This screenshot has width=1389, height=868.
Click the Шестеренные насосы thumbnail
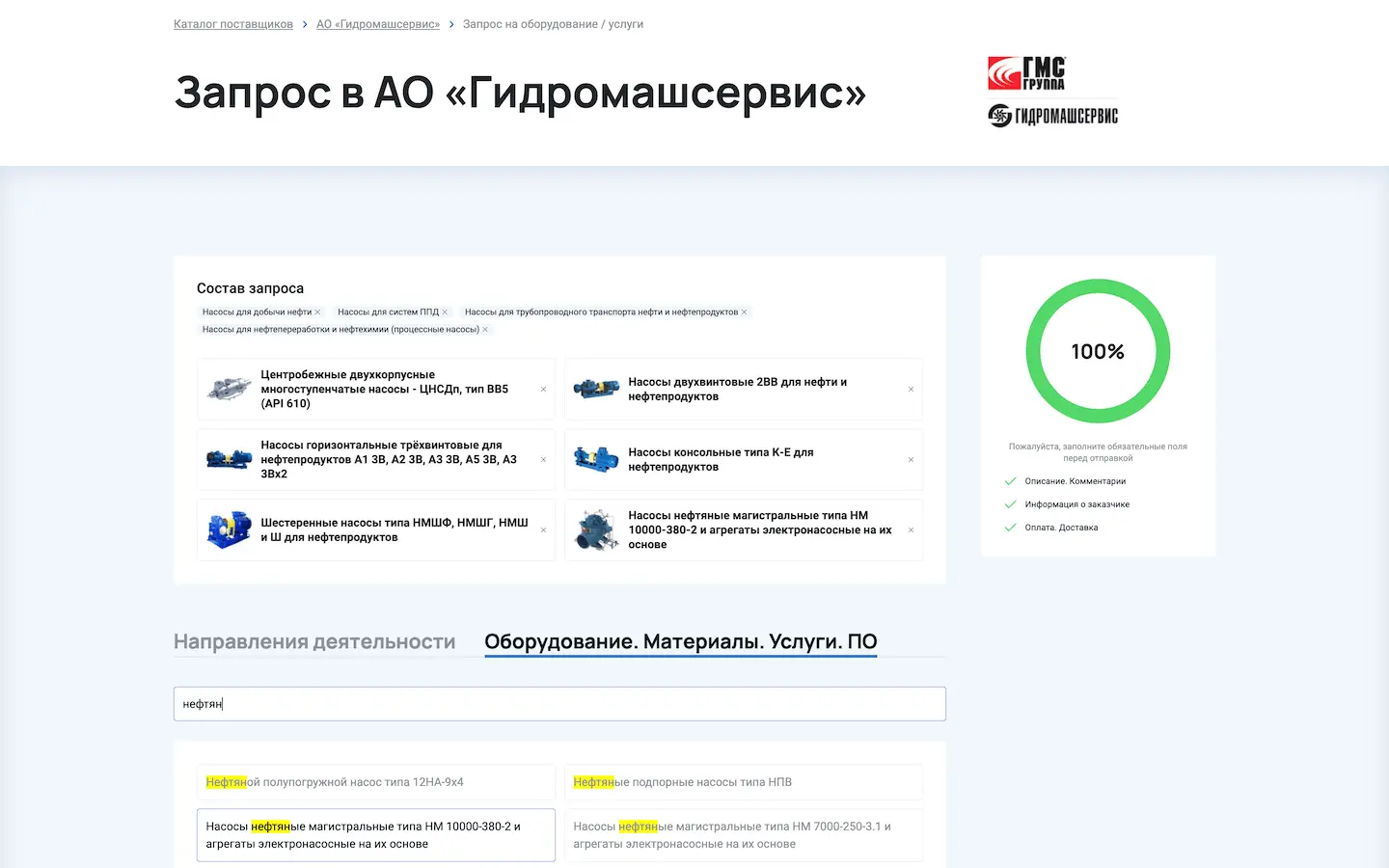click(x=230, y=530)
